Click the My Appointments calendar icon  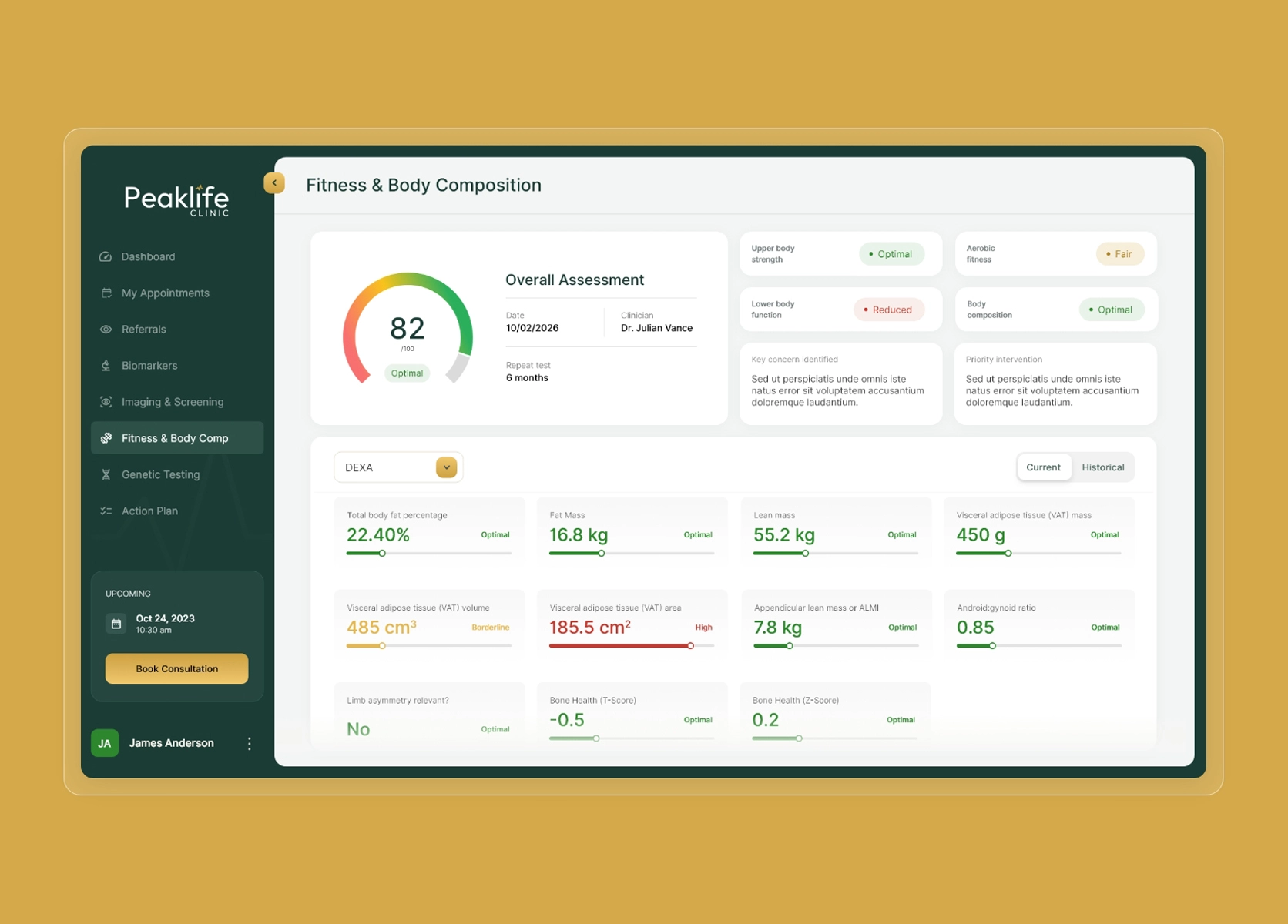pyautogui.click(x=106, y=293)
